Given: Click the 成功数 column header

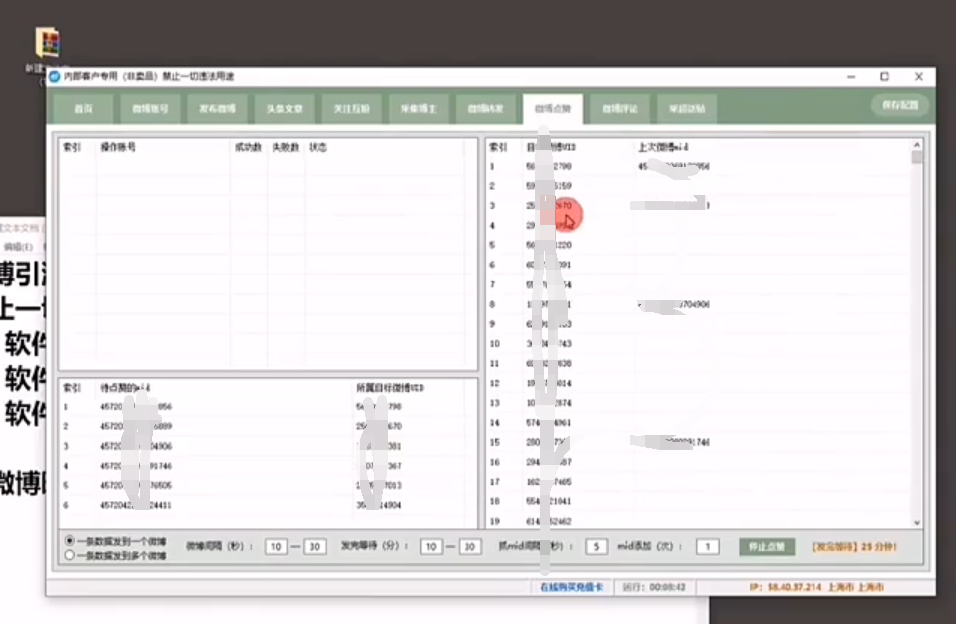Looking at the screenshot, I should click(248, 148).
